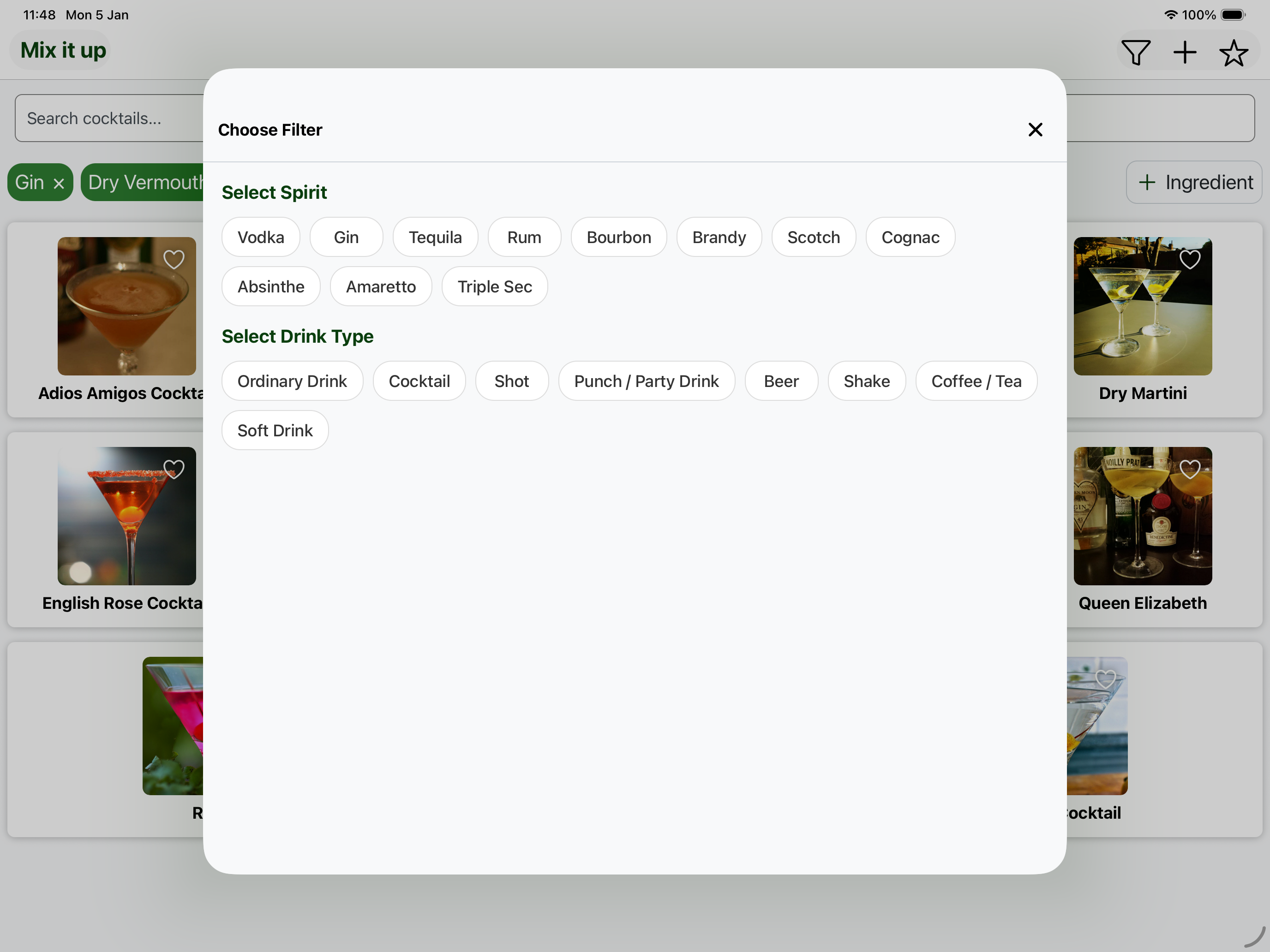This screenshot has width=1270, height=952.
Task: Choose the Amaretto spirit chip
Action: (381, 286)
